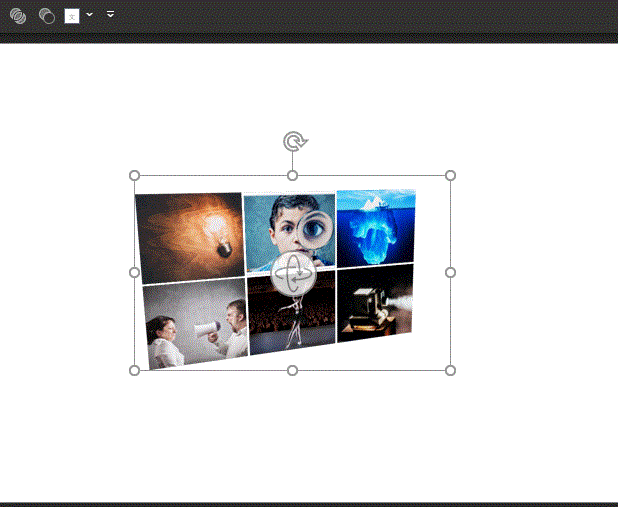Select the ballet dancer stage photo
618x507 pixels.
[x=292, y=315]
